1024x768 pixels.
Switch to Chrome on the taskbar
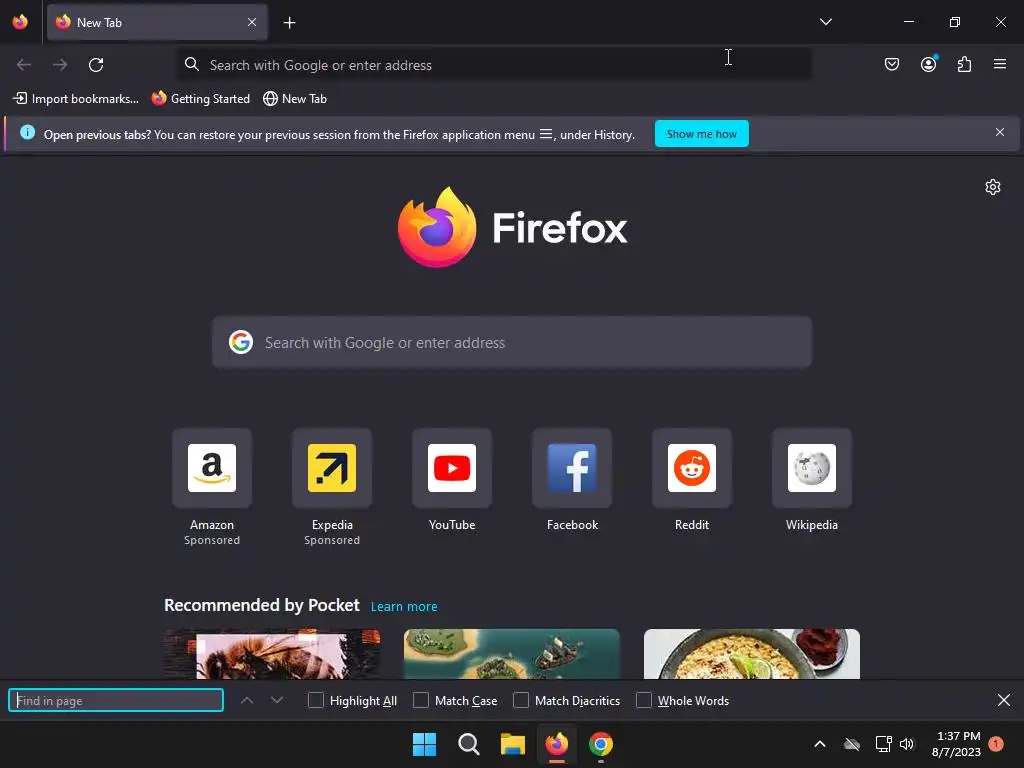point(601,744)
